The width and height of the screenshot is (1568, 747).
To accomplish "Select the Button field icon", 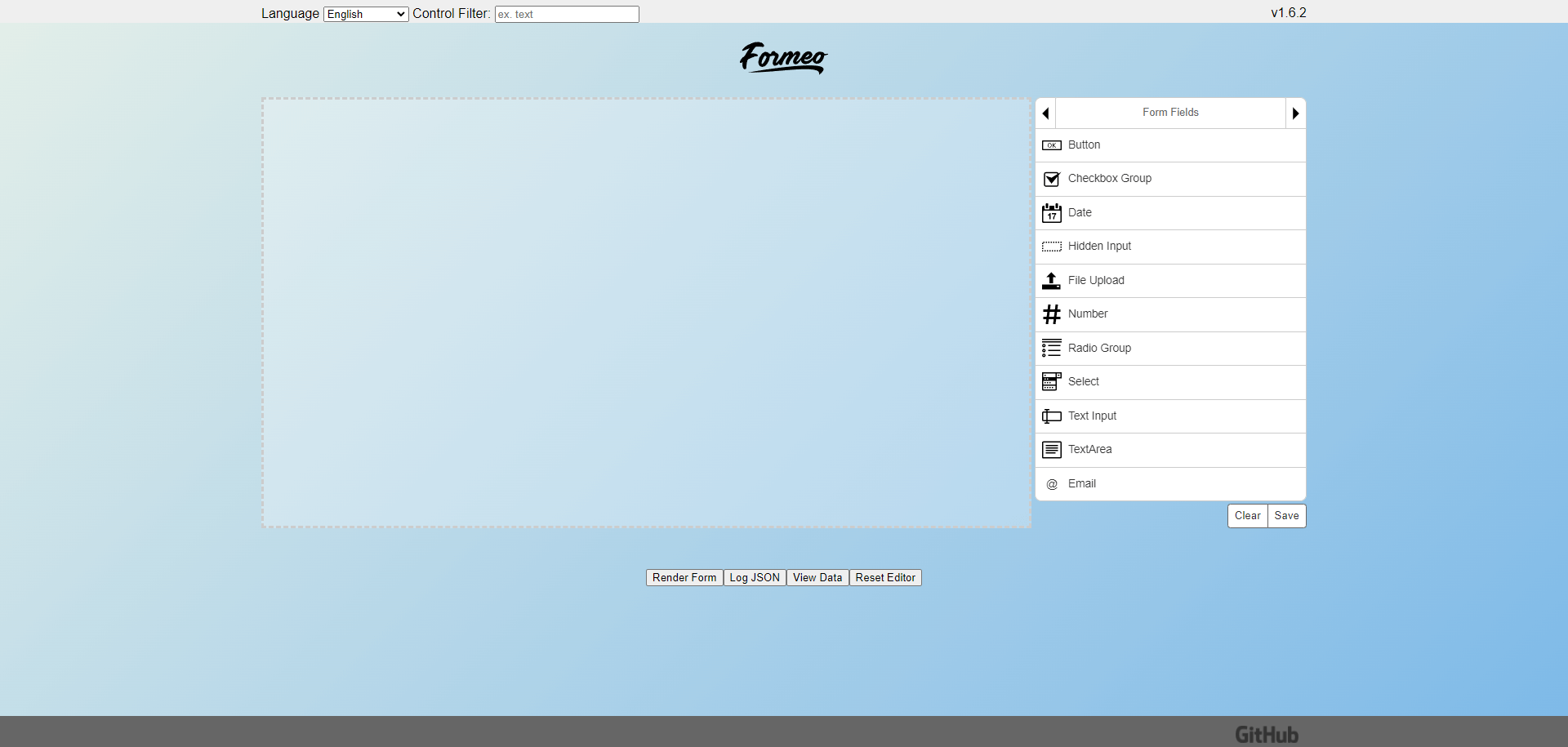I will click(1052, 145).
